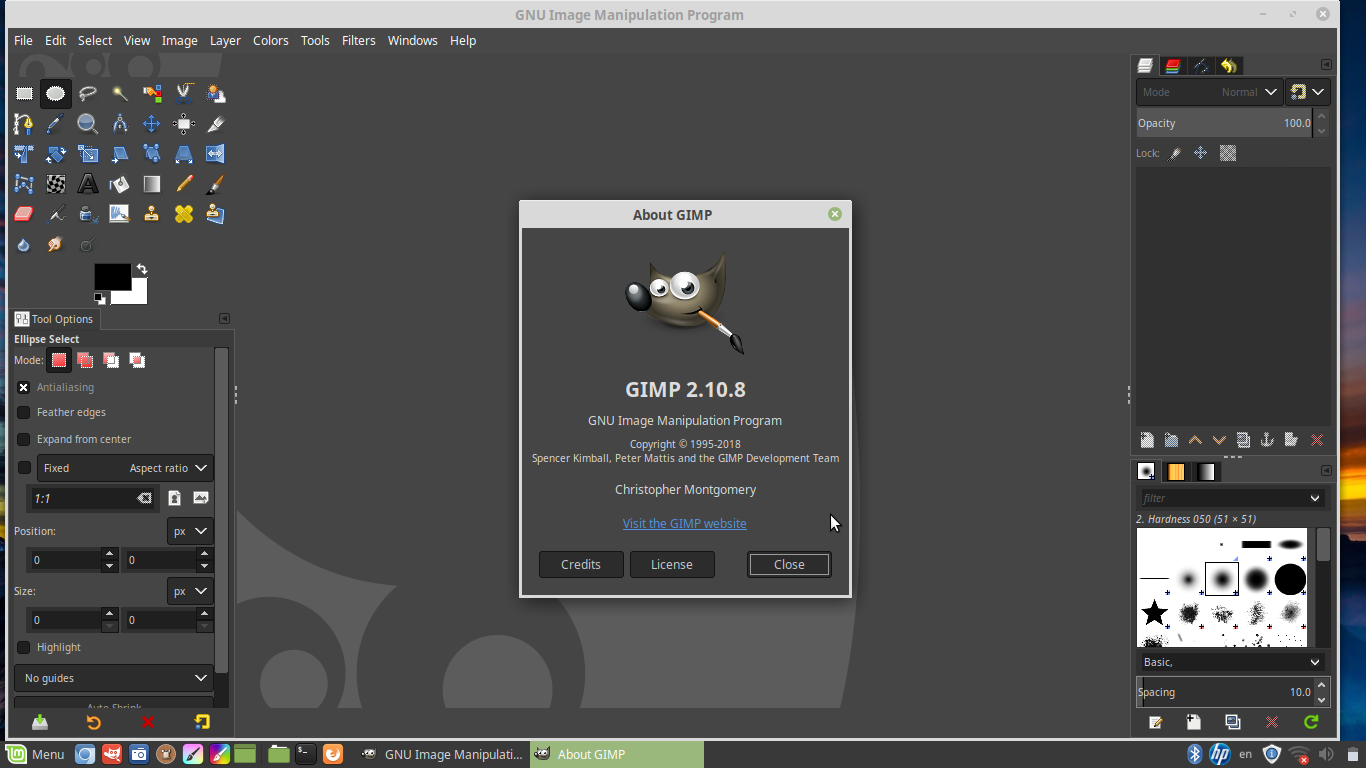This screenshot has height=768, width=1366.
Task: Select the Zoom magnifier tool
Action: tap(88, 124)
